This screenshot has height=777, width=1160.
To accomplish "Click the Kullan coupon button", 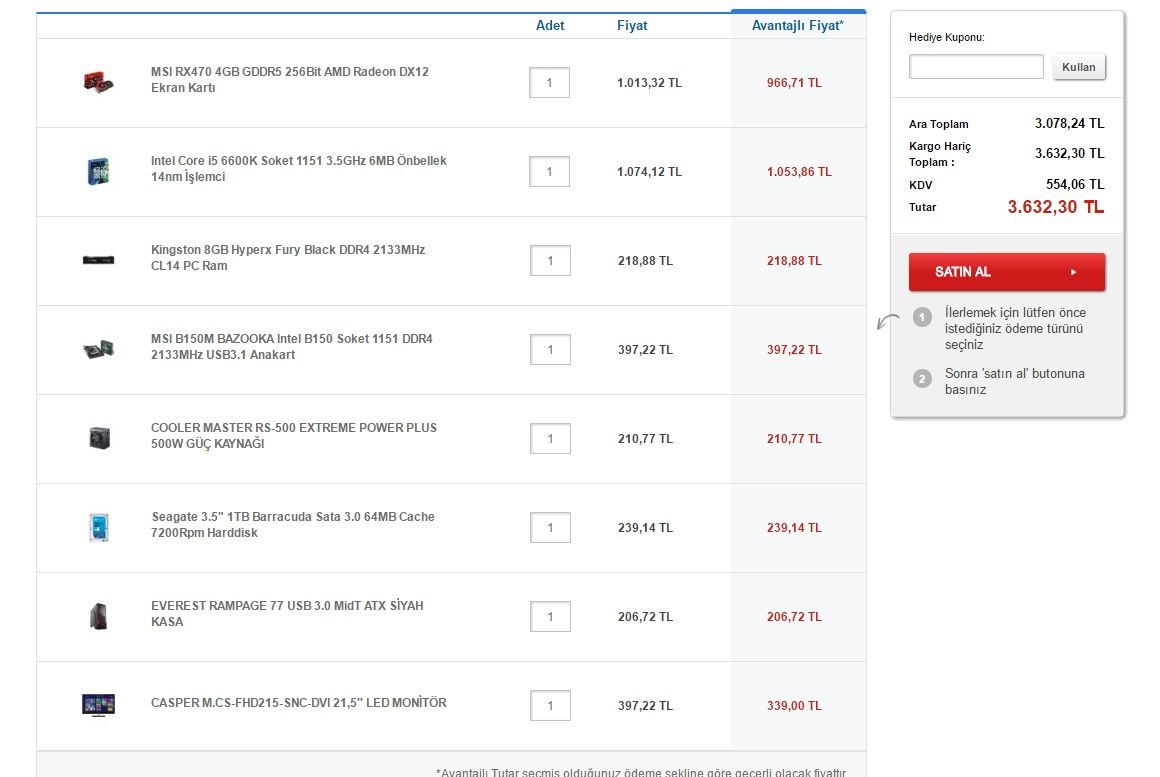I will tap(1079, 67).
